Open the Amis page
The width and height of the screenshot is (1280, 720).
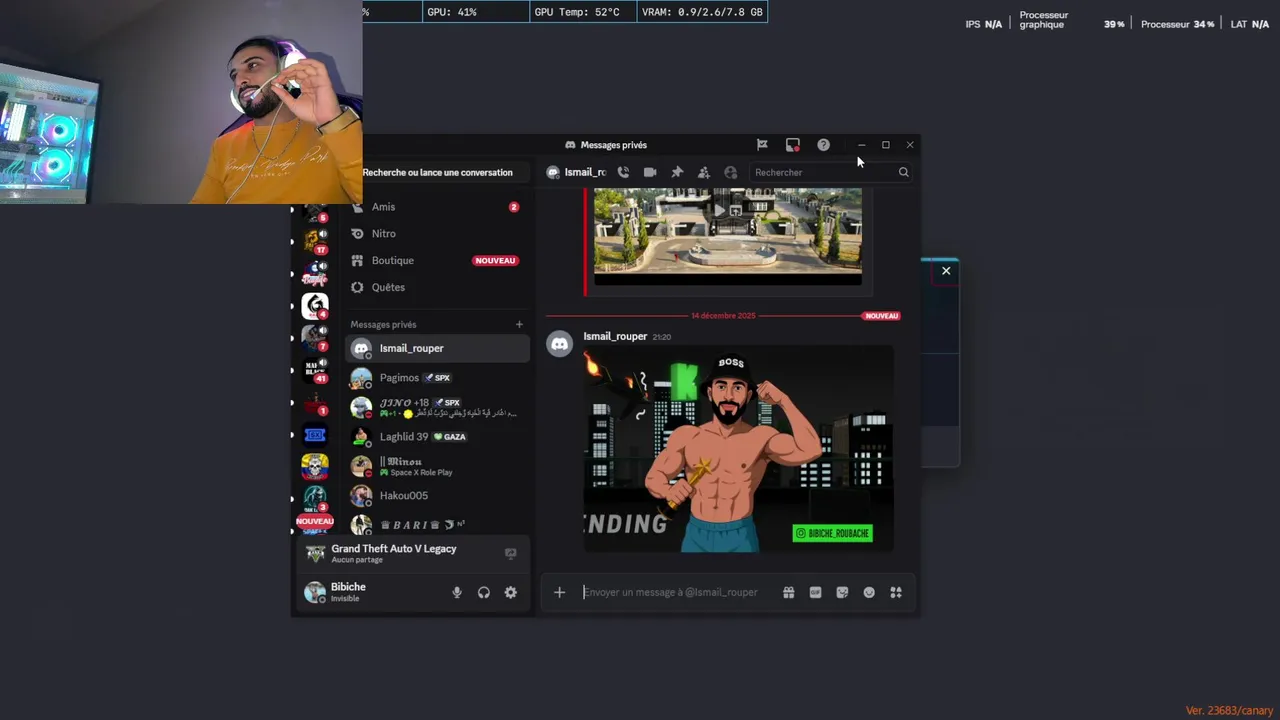pyautogui.click(x=437, y=207)
